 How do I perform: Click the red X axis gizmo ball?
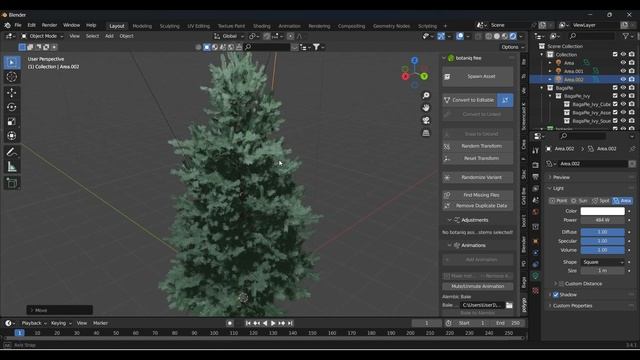pos(405,76)
